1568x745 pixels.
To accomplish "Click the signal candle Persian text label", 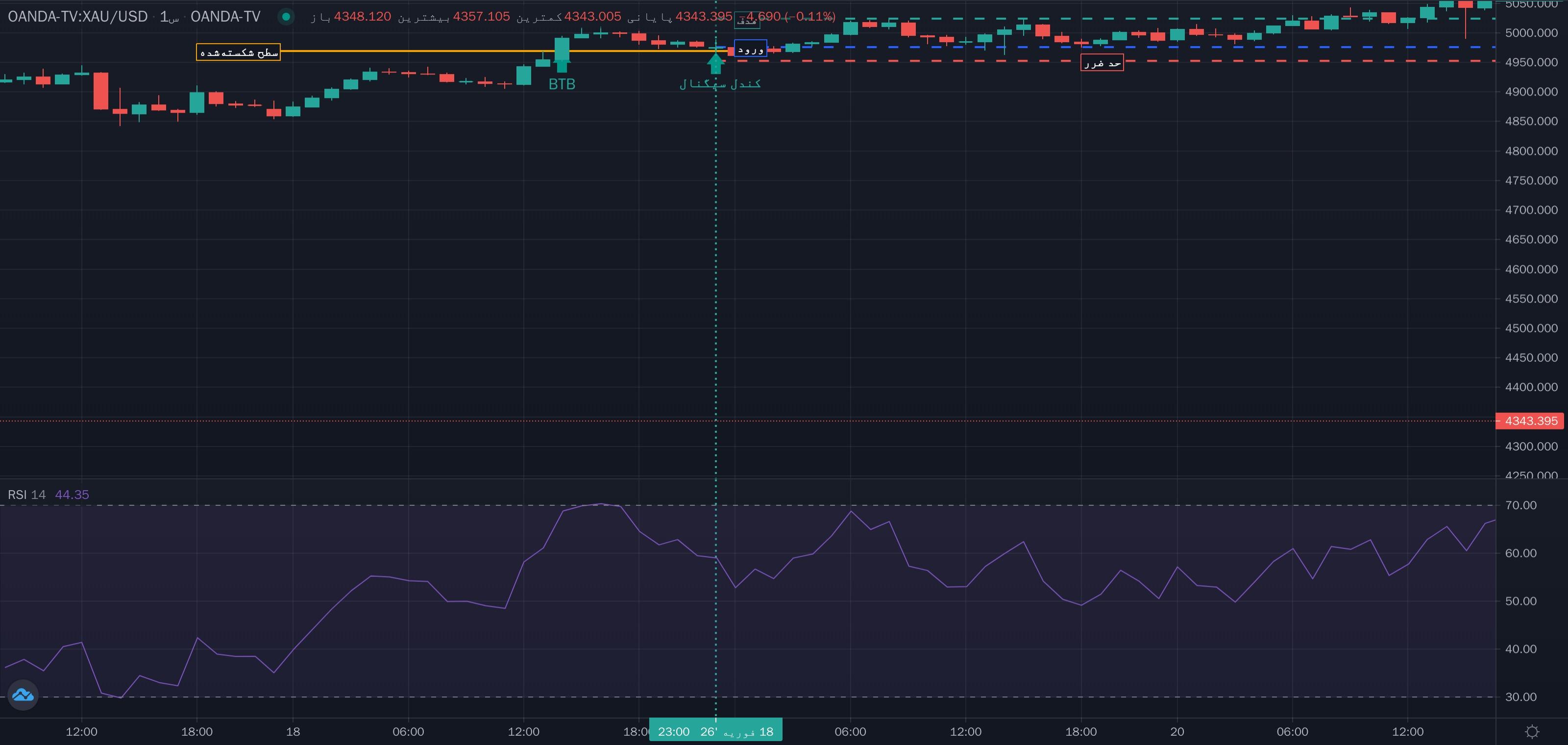I will pos(720,84).
